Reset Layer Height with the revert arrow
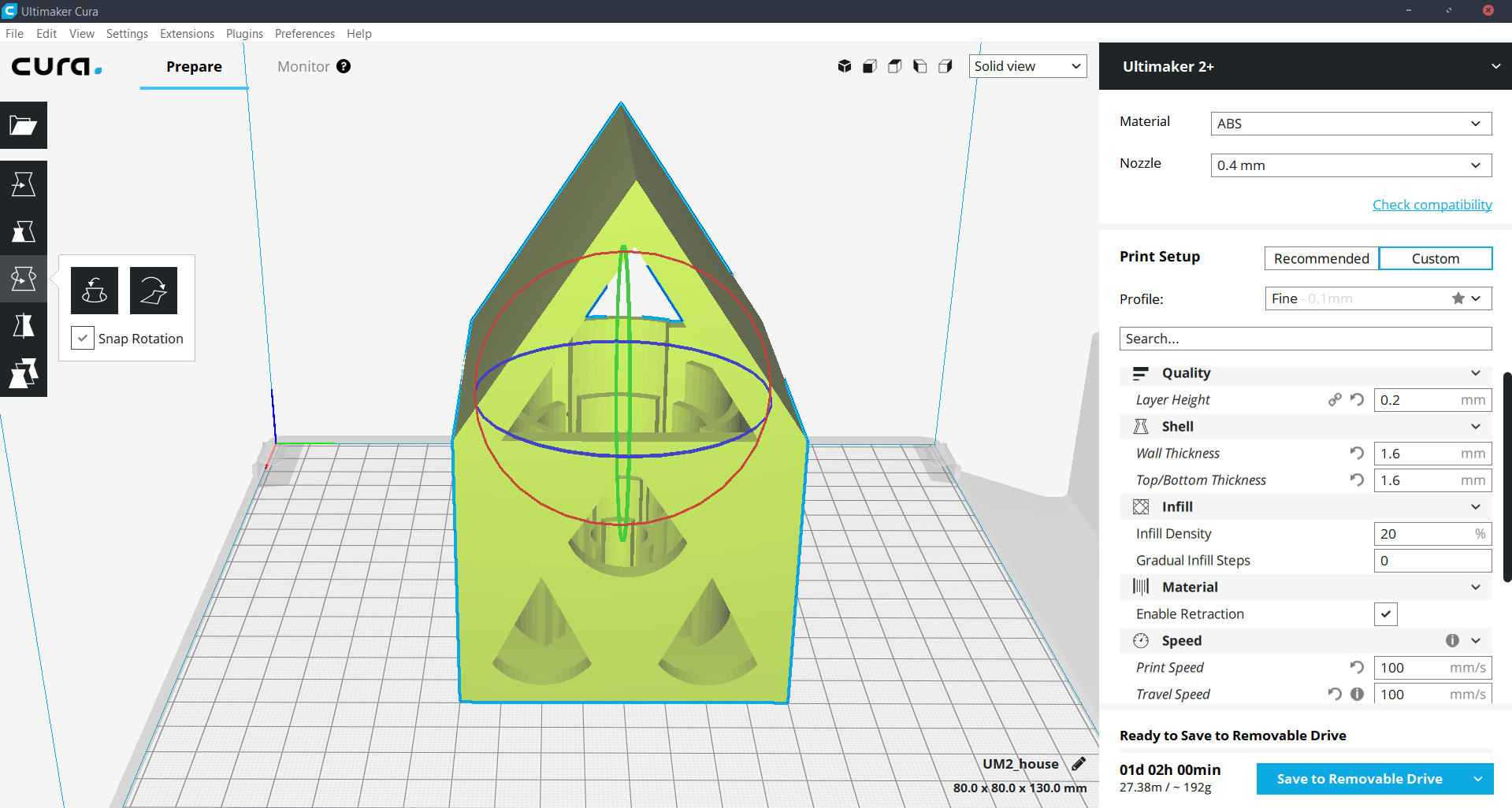1512x808 pixels. (x=1357, y=400)
